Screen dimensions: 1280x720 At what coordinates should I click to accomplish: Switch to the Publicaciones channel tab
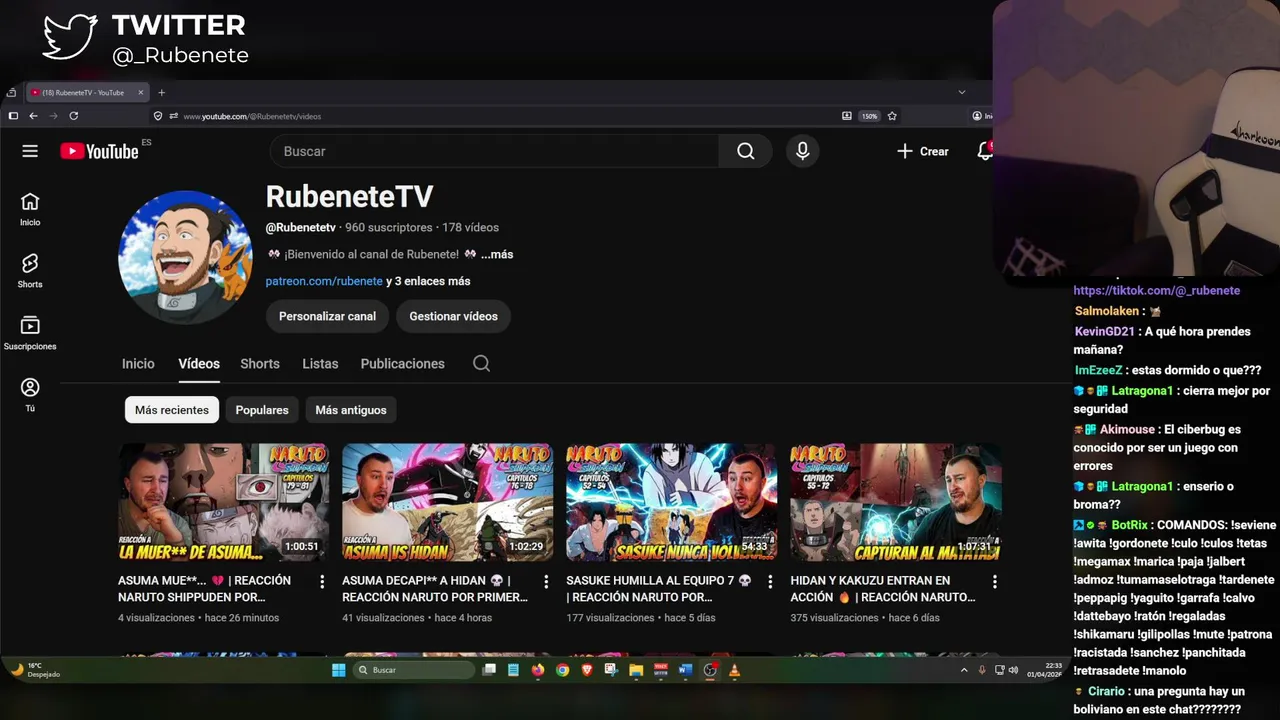click(x=402, y=364)
